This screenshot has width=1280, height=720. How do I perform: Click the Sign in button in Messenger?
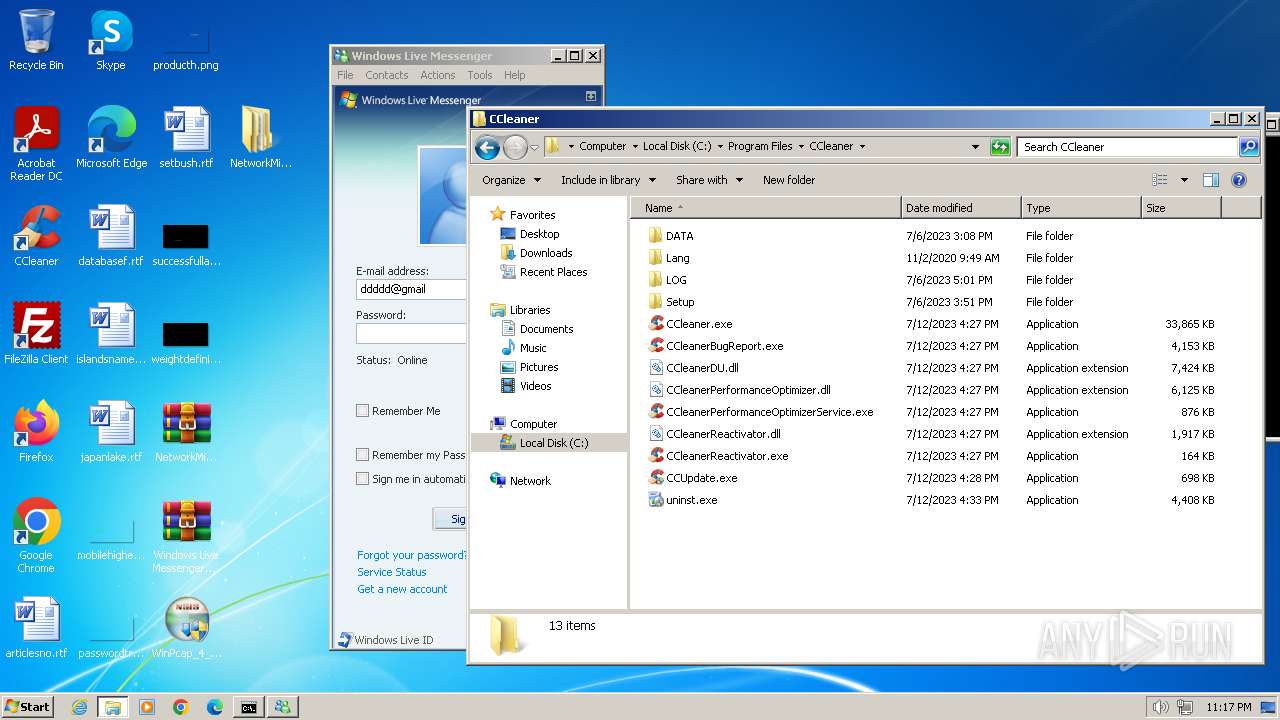pos(450,519)
